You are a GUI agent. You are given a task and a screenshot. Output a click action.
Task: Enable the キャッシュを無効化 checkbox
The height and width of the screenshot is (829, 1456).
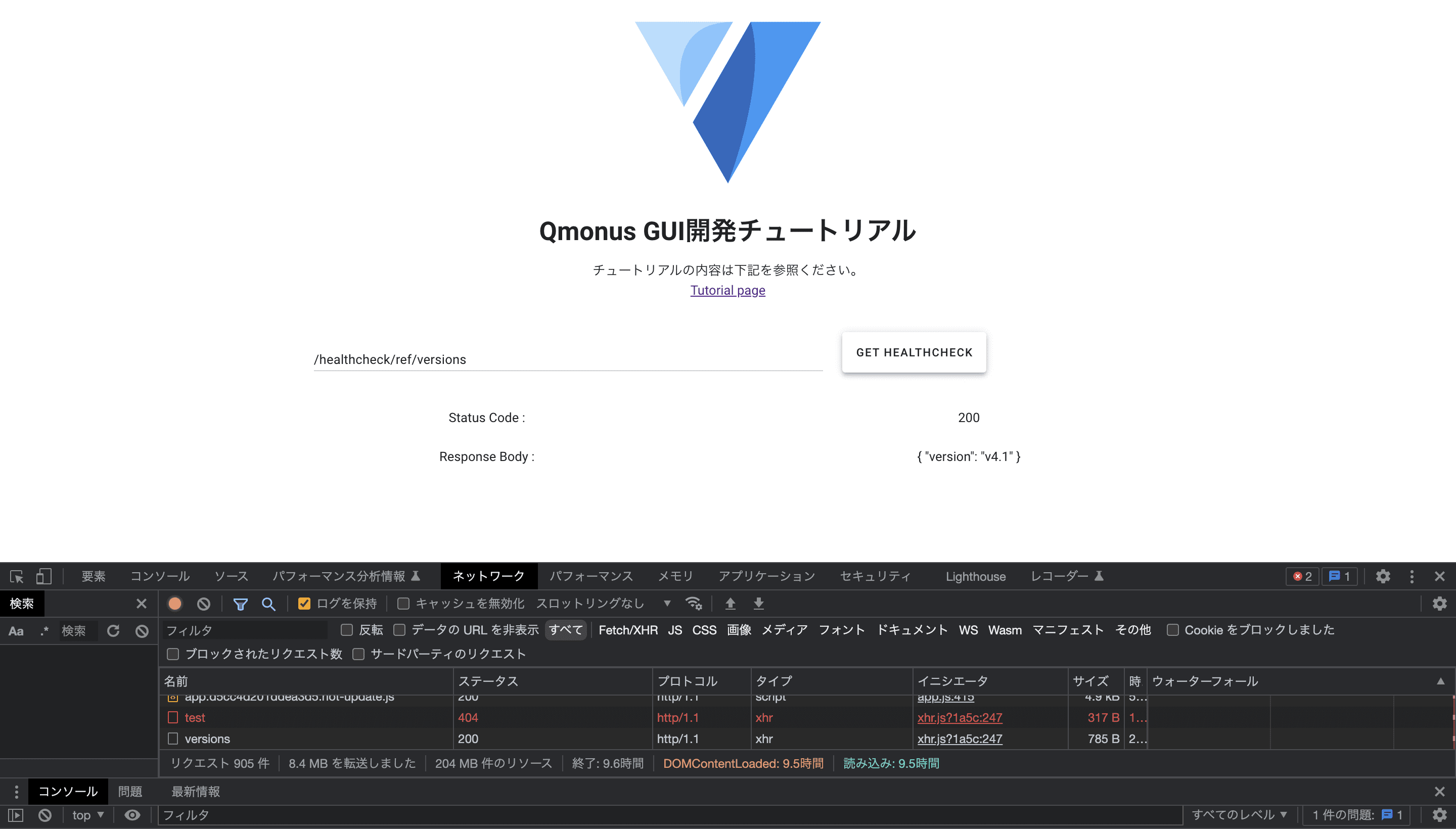pyautogui.click(x=403, y=604)
